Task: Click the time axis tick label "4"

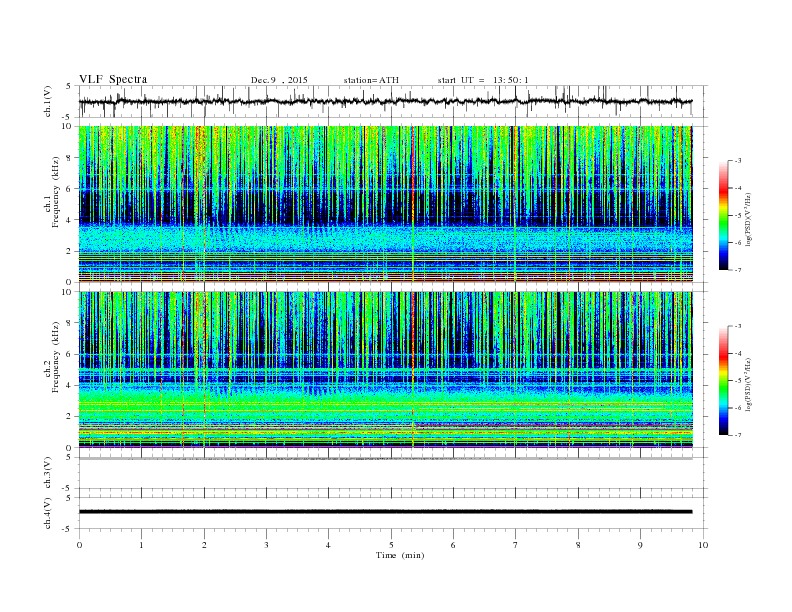Action: pos(328,545)
